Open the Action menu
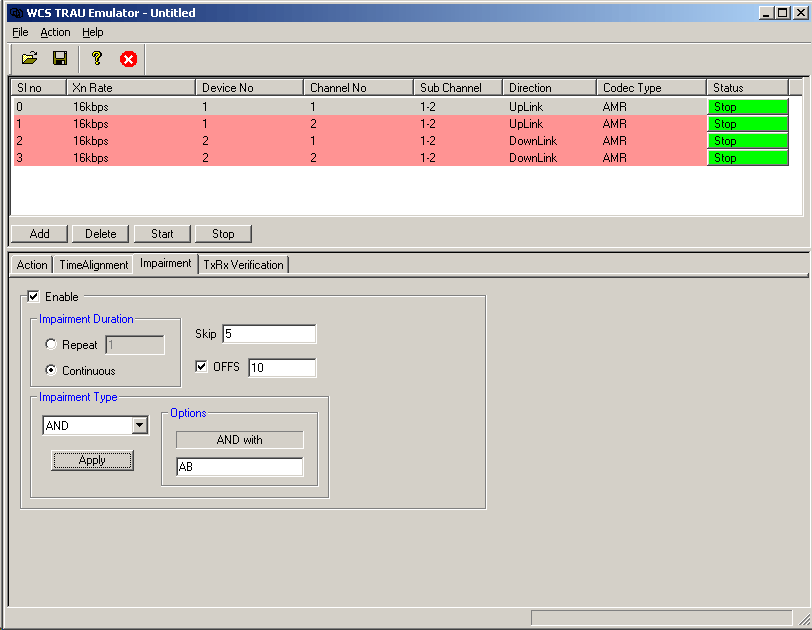812x630 pixels. pyautogui.click(x=55, y=32)
